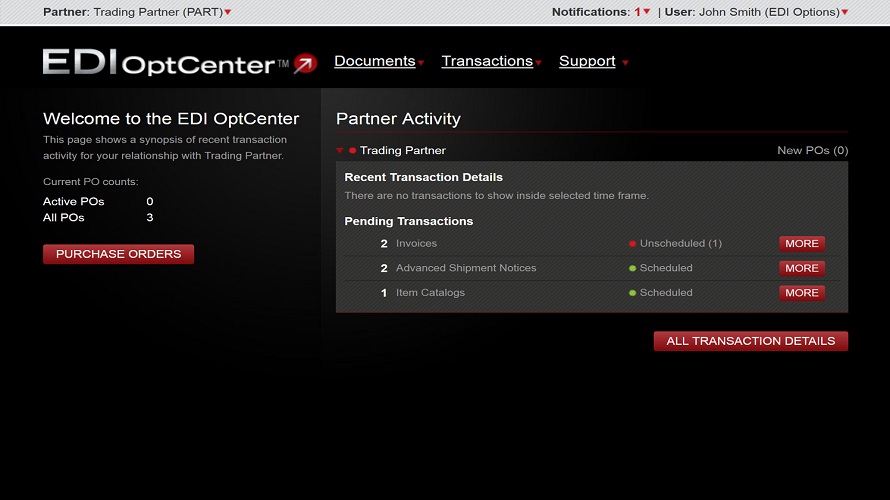Click MORE for Invoices row
This screenshot has height=500, width=890.
[801, 243]
